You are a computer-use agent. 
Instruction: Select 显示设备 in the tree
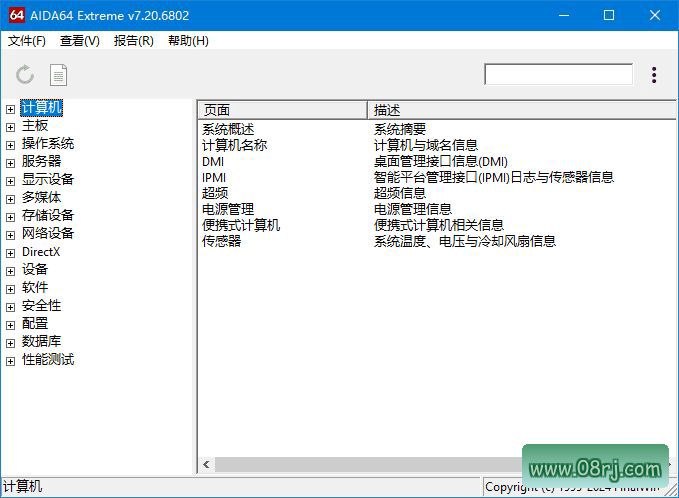pyautogui.click(x=48, y=179)
